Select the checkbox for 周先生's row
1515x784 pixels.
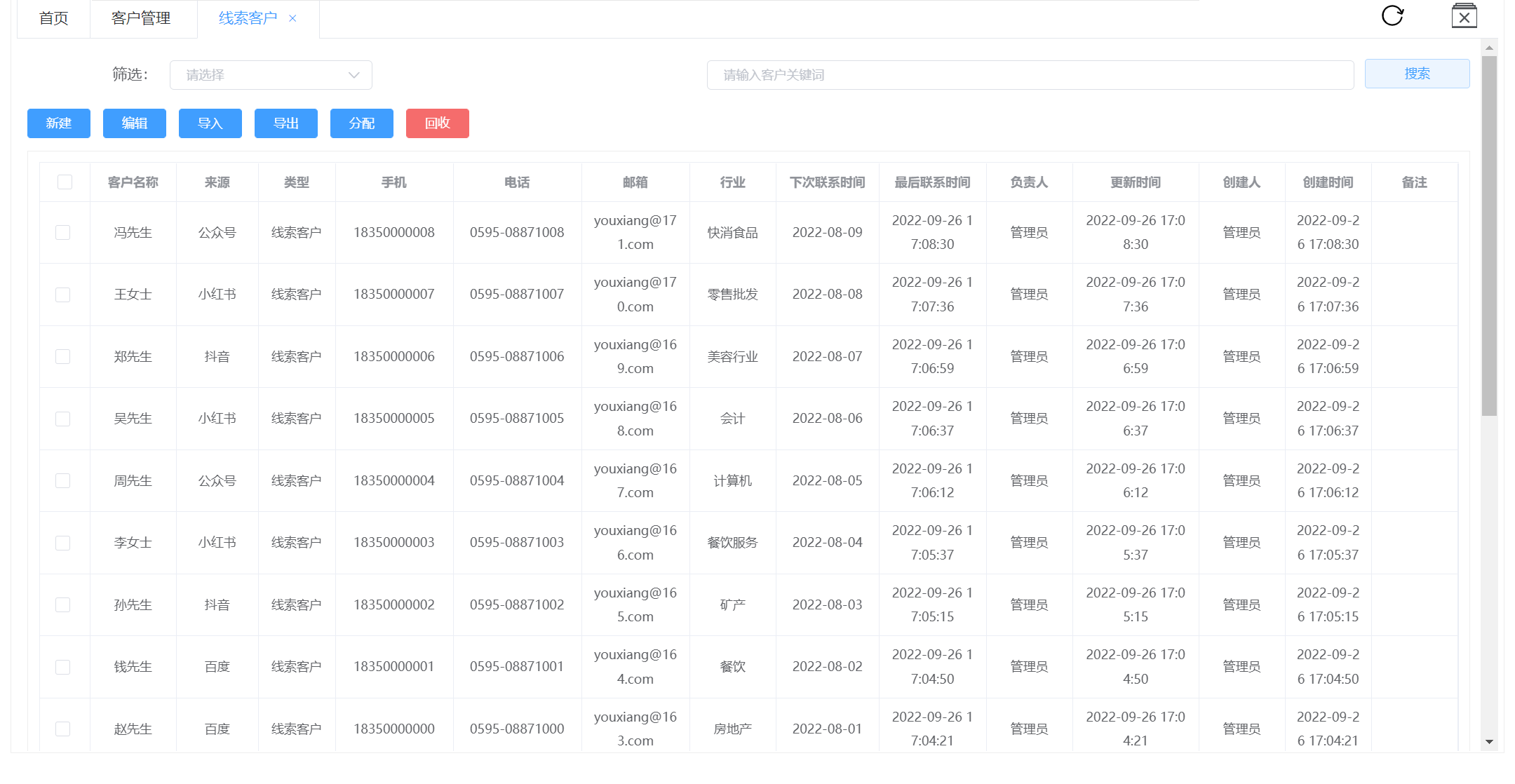[63, 481]
